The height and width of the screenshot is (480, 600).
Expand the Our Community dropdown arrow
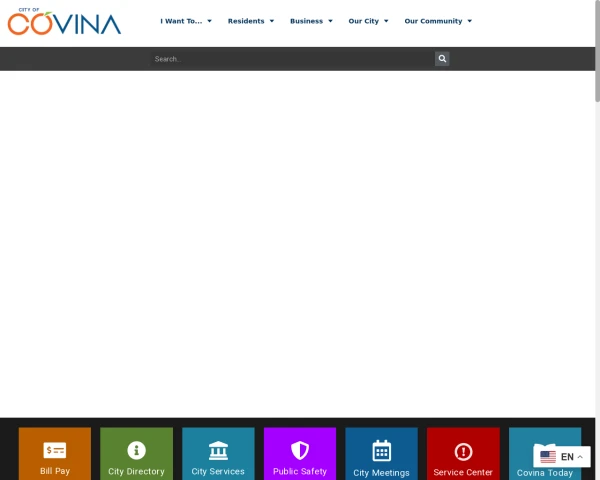pos(470,21)
